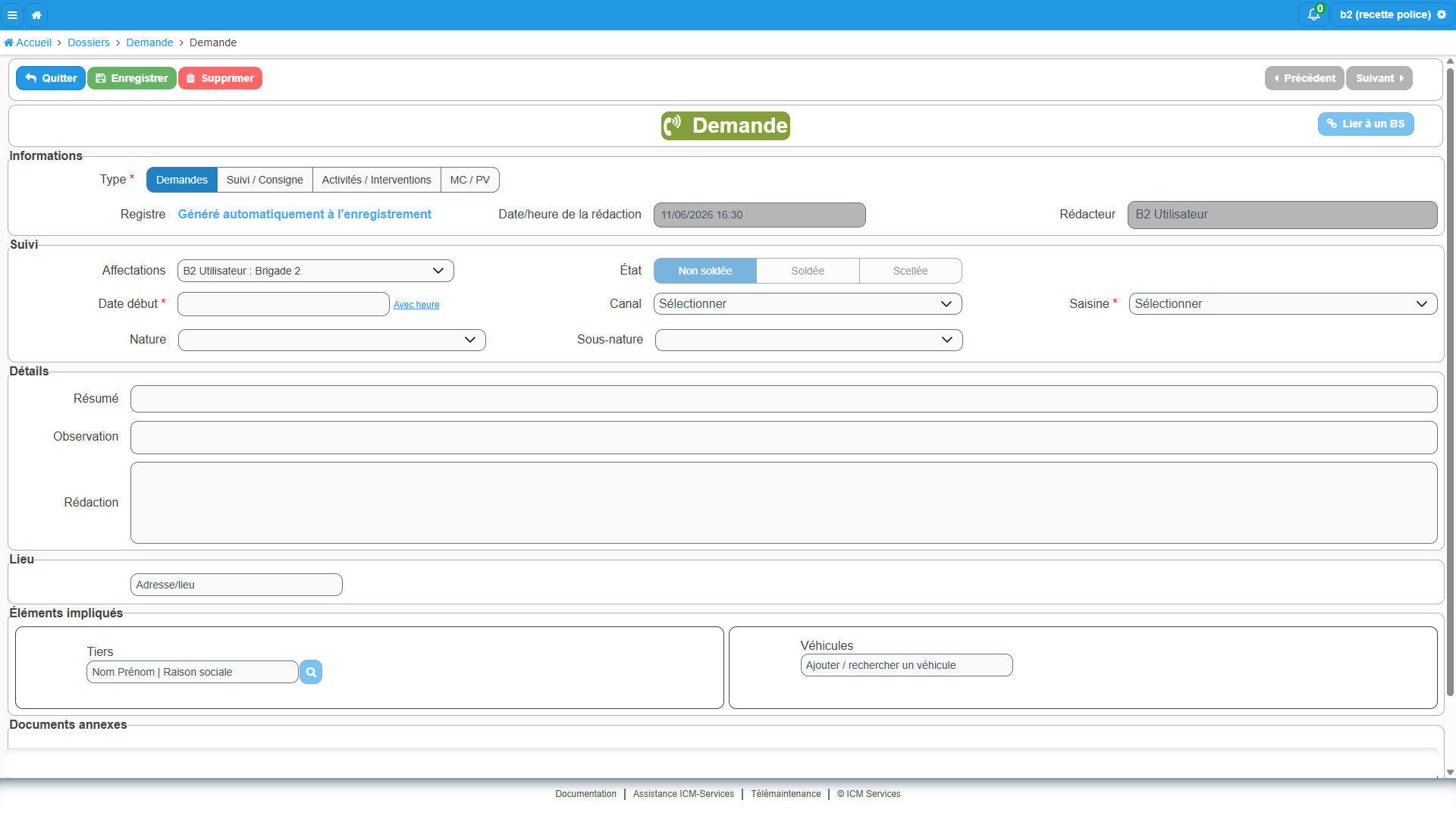The width and height of the screenshot is (1456, 819).
Task: Choose the MC / PV type
Action: pyautogui.click(x=470, y=180)
